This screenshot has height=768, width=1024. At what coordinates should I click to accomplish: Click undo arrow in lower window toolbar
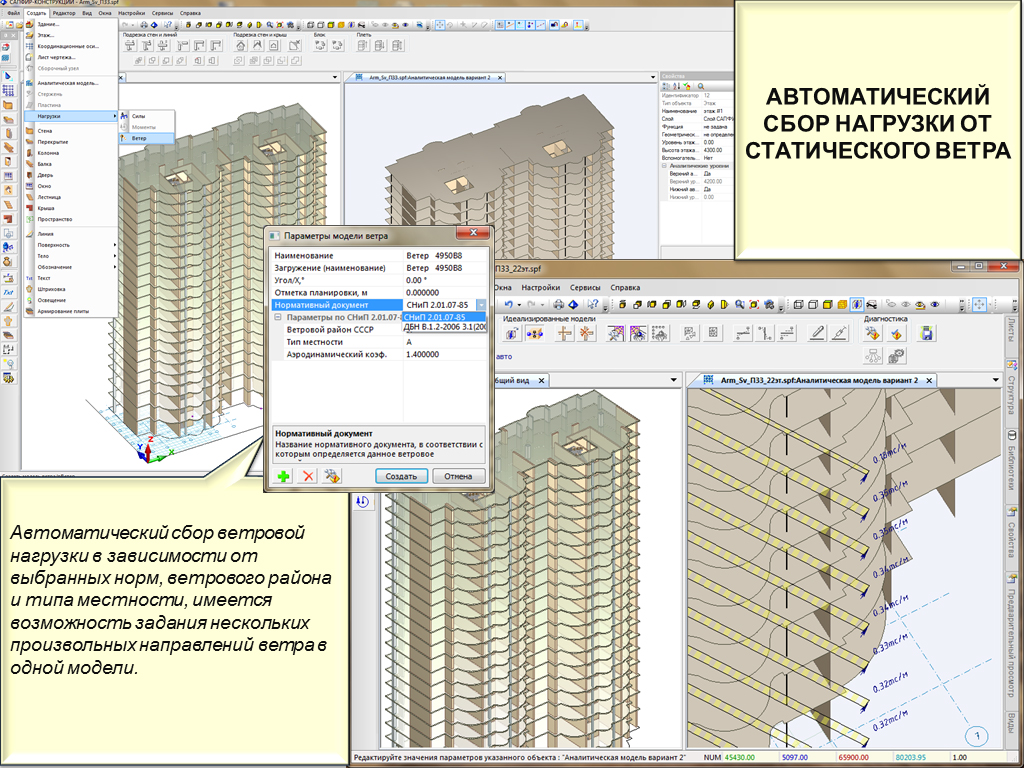pos(511,304)
